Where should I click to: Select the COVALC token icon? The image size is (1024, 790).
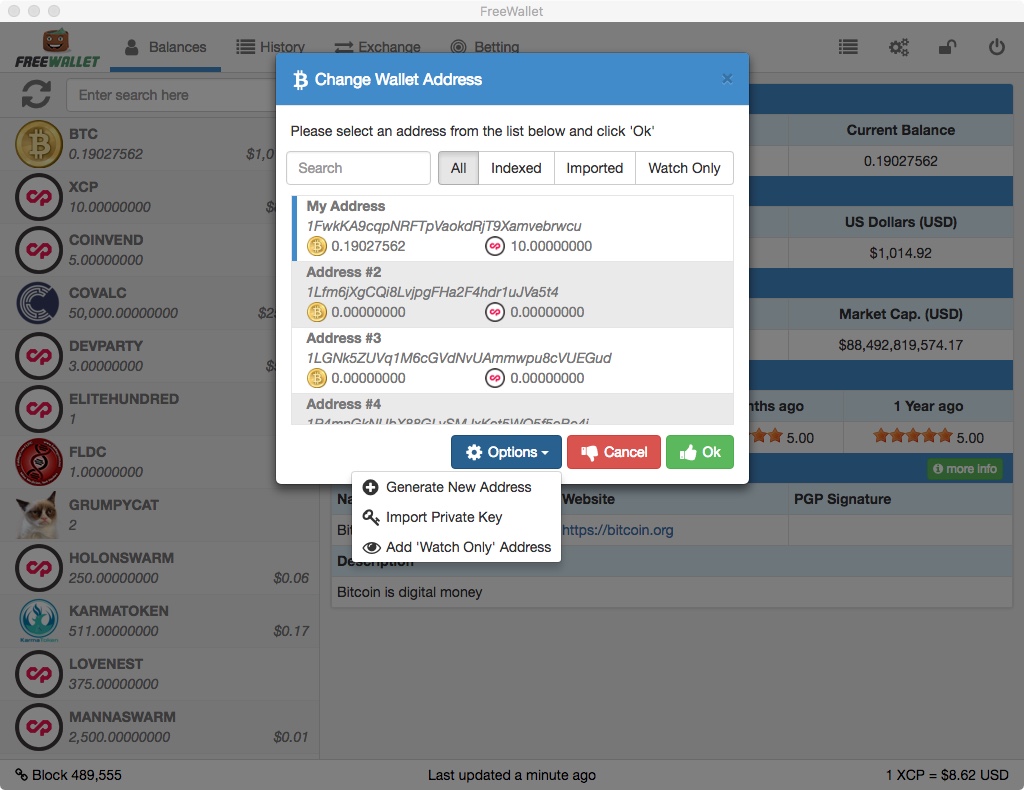point(39,302)
